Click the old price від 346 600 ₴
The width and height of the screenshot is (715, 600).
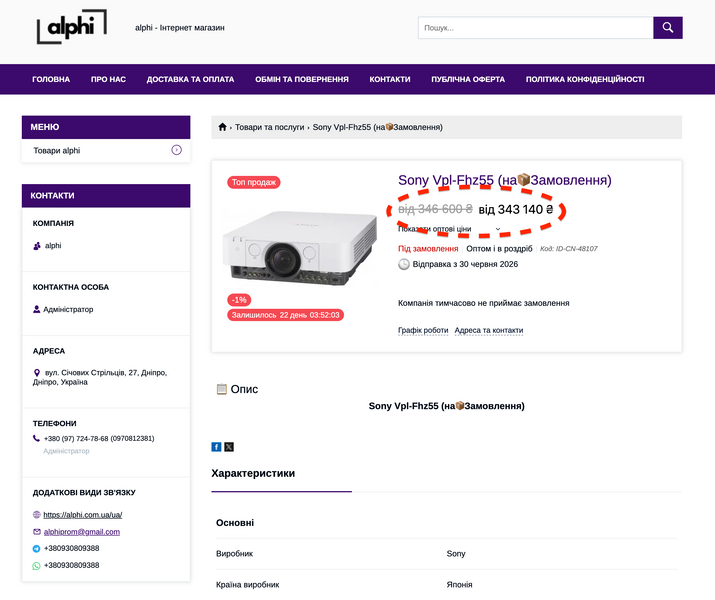click(x=435, y=209)
